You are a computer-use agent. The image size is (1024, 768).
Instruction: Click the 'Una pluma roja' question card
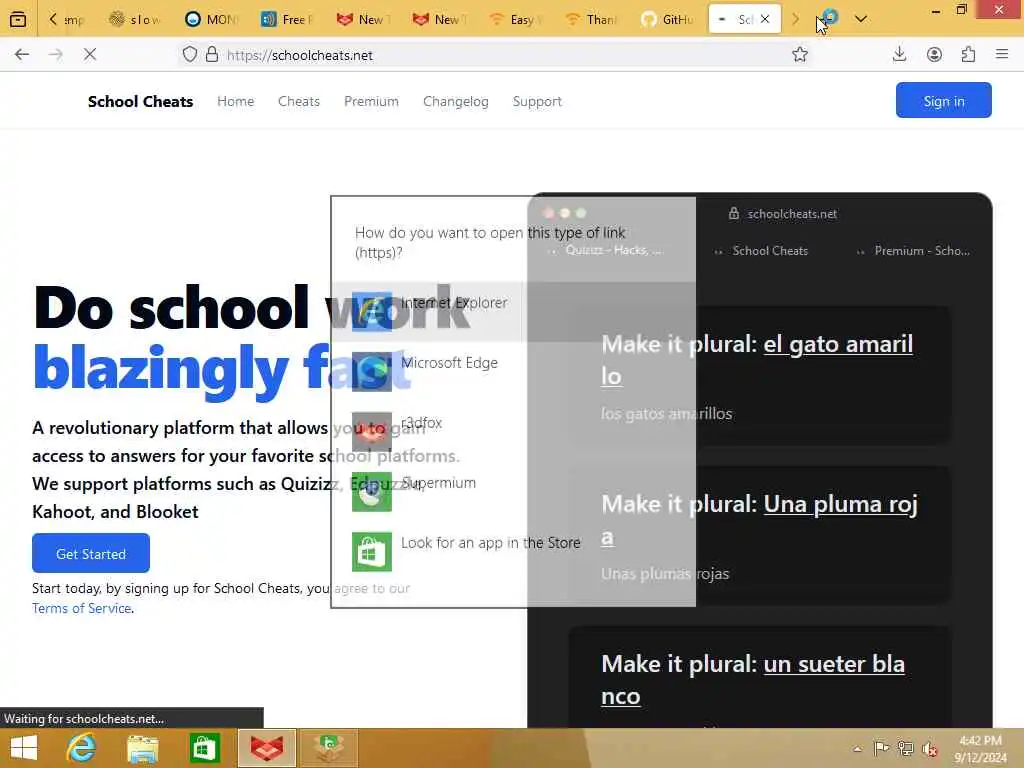click(x=760, y=536)
